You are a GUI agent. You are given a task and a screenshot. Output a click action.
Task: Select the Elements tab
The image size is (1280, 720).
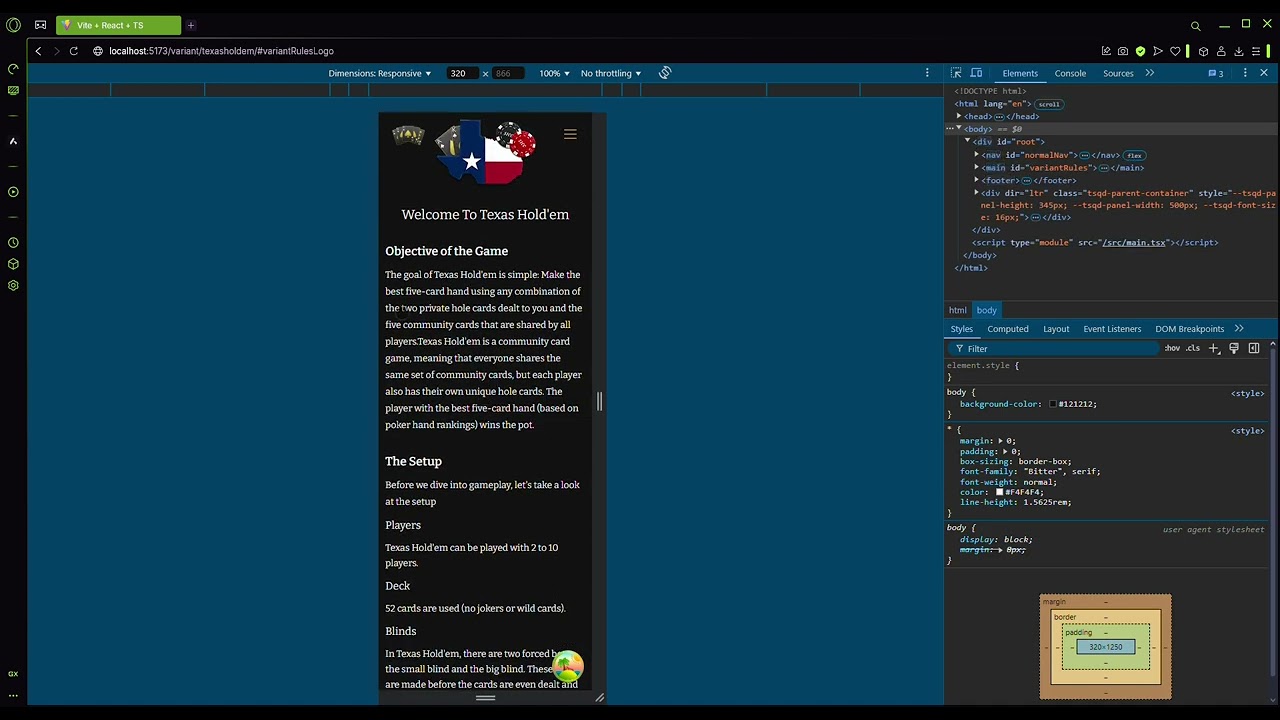[x=1020, y=73]
